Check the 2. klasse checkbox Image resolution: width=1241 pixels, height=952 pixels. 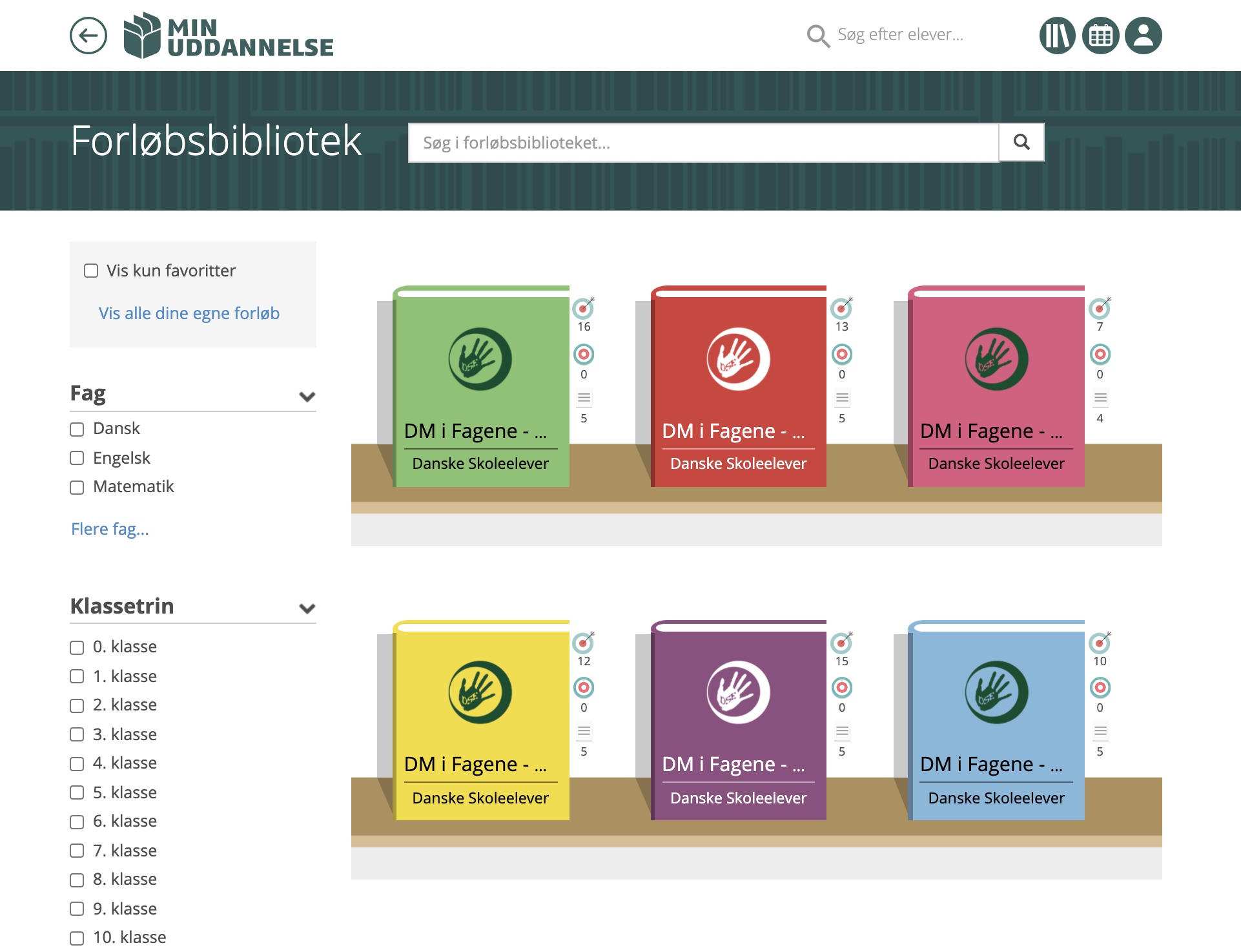tap(77, 706)
